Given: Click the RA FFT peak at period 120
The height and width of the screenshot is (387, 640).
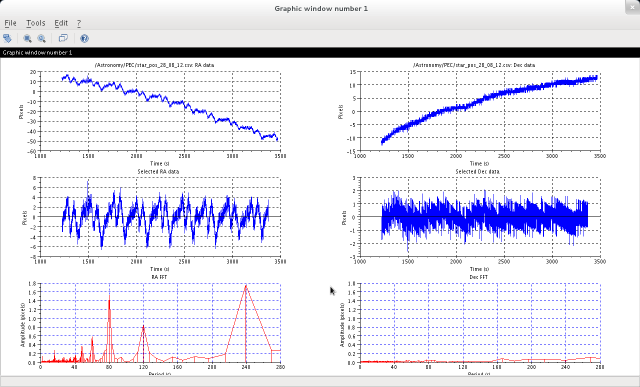Looking at the screenshot, I should [143, 325].
